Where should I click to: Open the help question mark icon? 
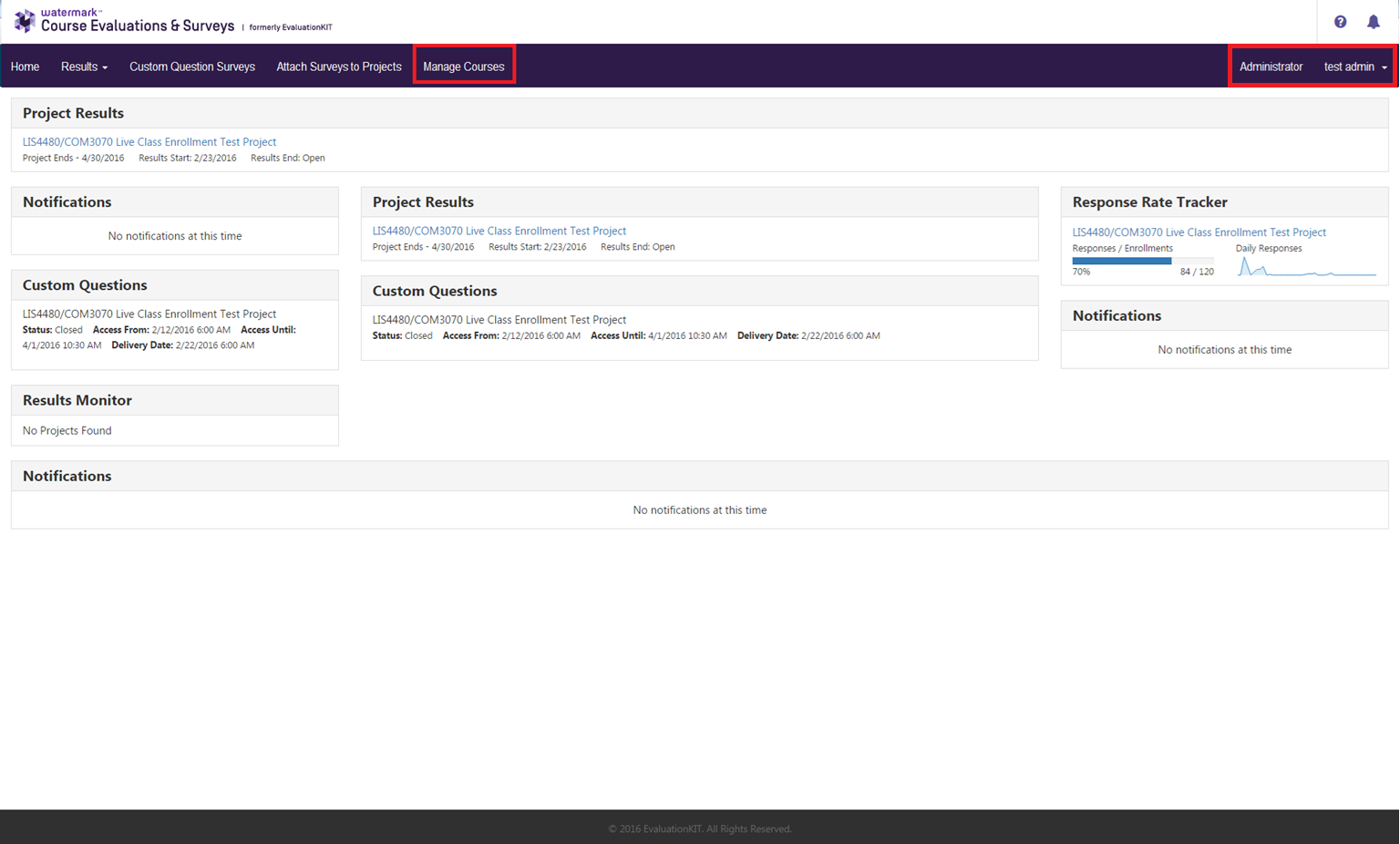(x=1340, y=22)
